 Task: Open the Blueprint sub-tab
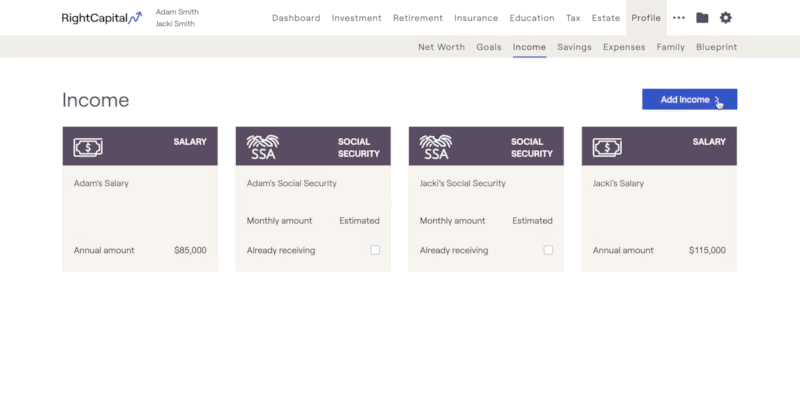click(x=716, y=47)
